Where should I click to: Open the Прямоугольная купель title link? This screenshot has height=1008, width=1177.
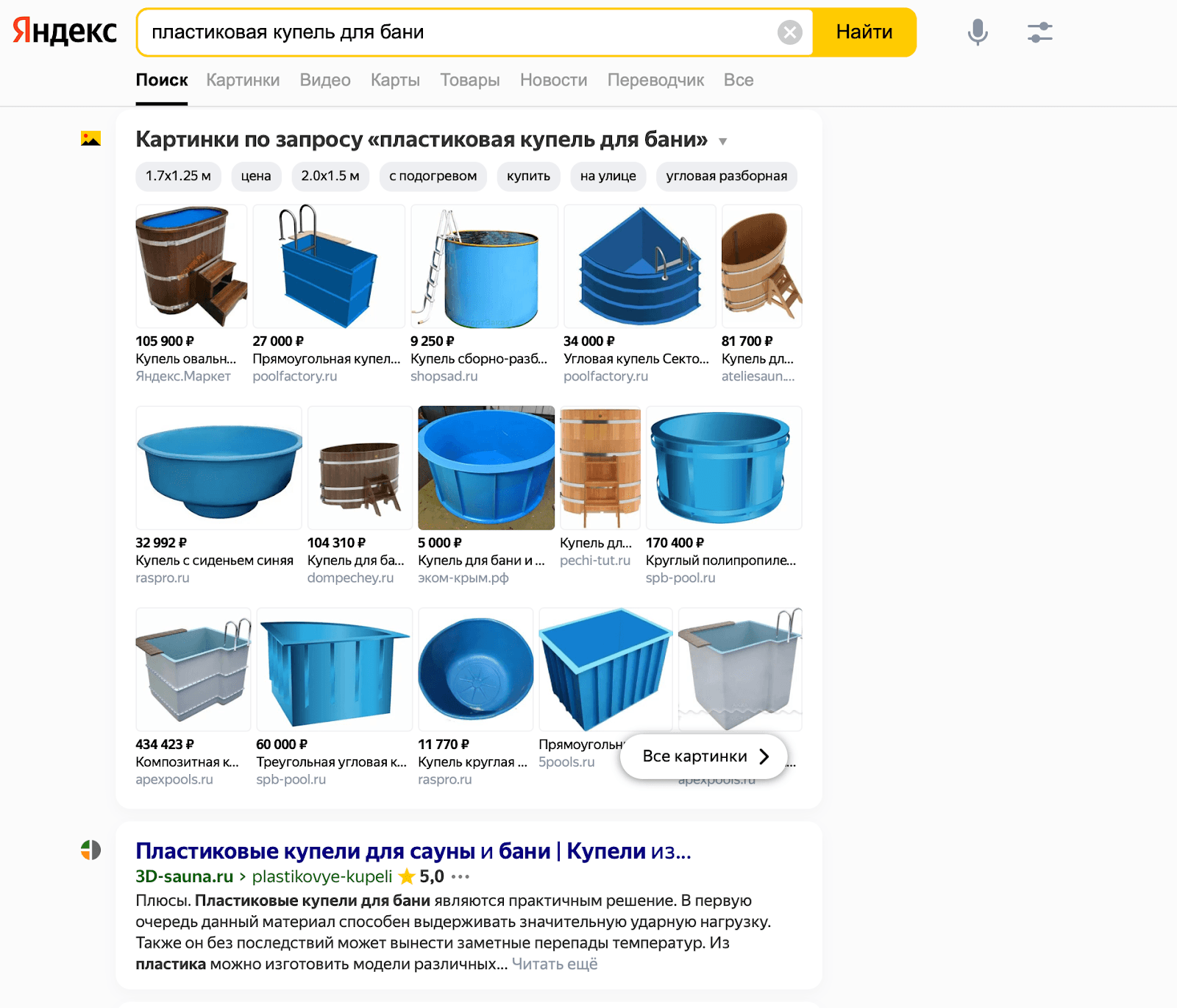[327, 359]
